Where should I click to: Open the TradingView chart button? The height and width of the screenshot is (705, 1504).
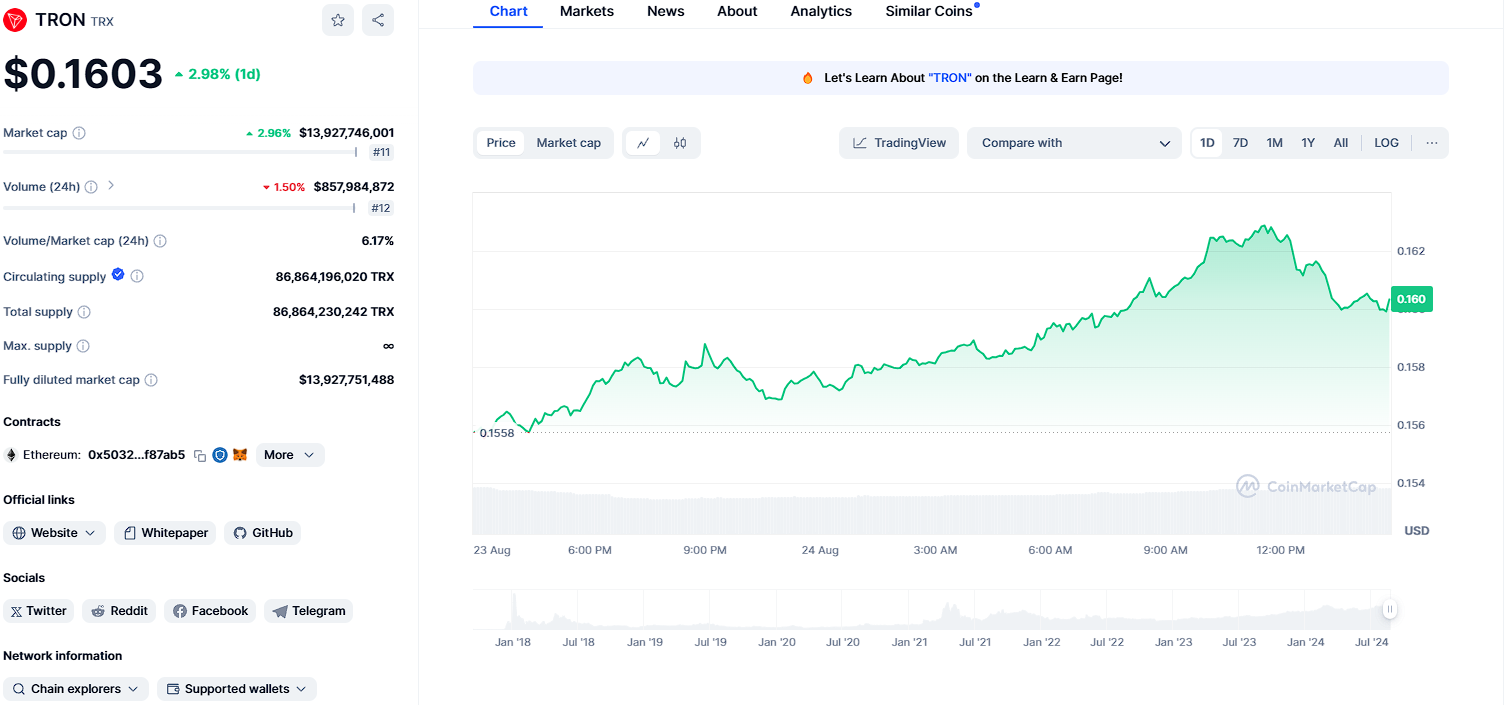899,143
